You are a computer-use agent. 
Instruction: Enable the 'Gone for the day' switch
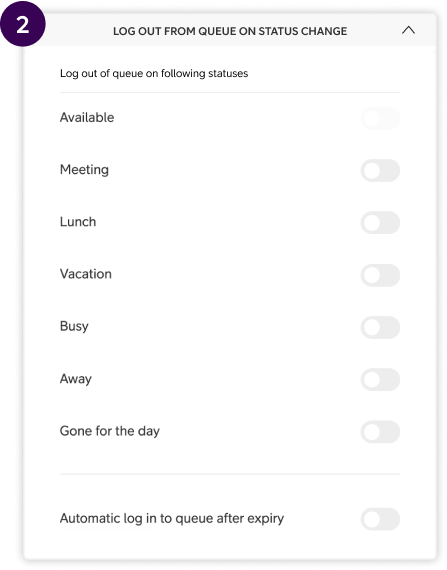point(380,432)
